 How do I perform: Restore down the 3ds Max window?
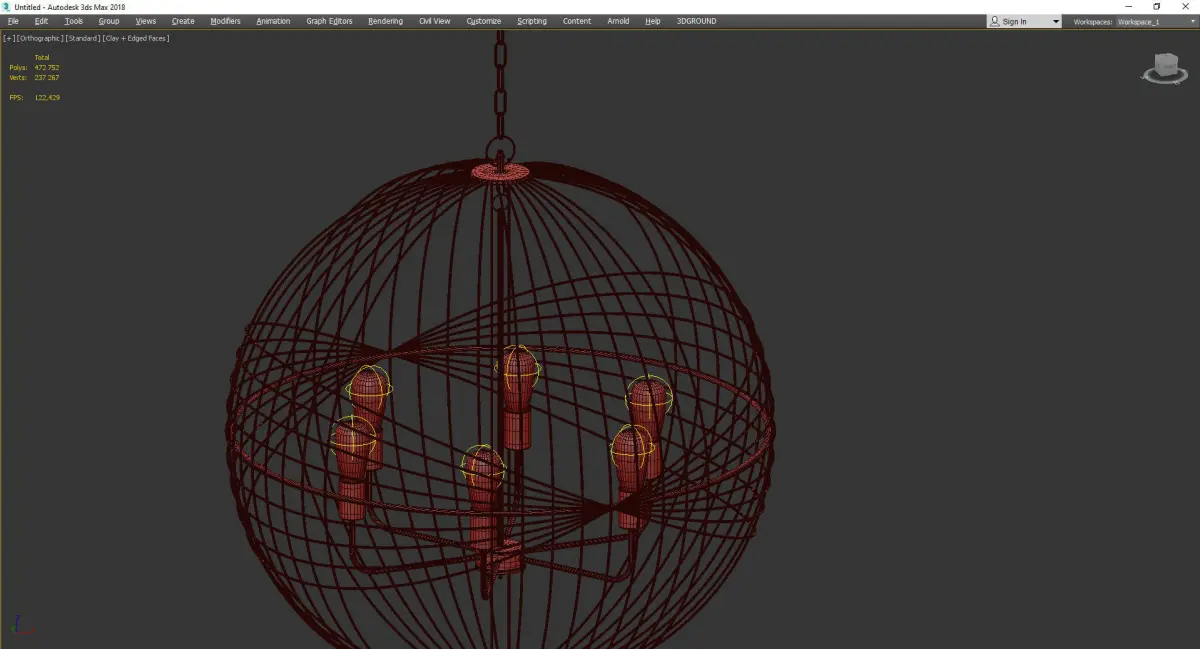click(x=1157, y=7)
